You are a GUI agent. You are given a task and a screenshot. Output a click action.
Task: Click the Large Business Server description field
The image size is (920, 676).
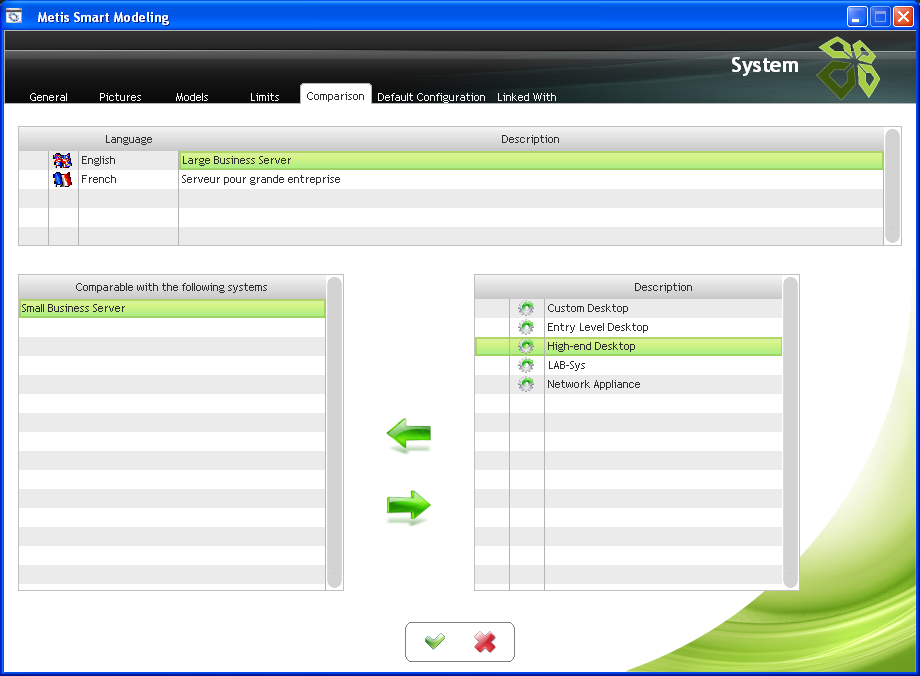pos(531,160)
